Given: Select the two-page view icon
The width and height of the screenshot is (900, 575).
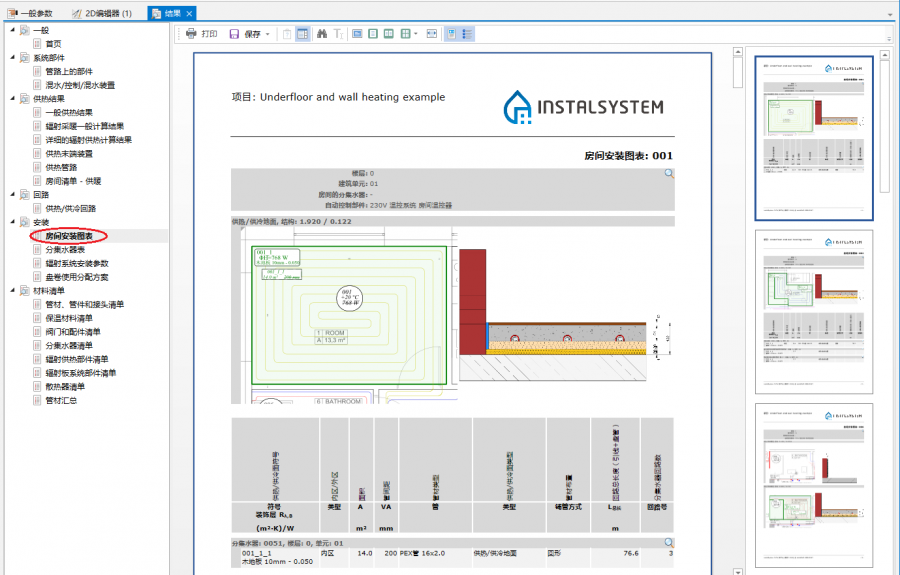Looking at the screenshot, I should coord(389,34).
